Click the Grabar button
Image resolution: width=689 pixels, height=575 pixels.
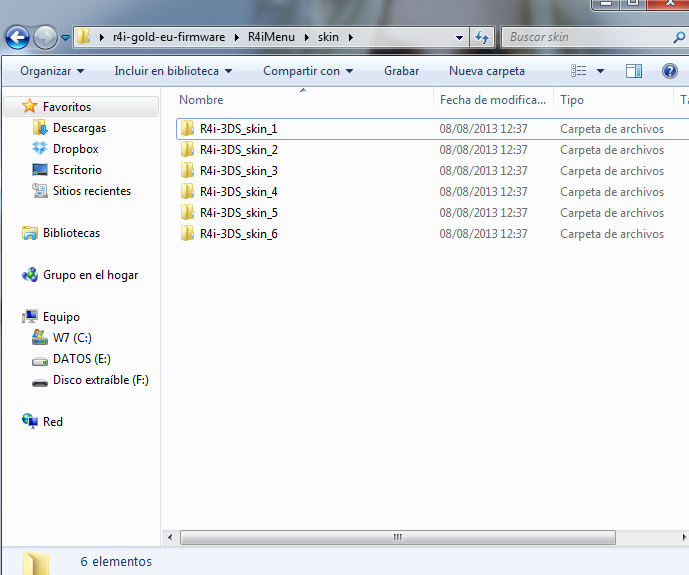coord(402,71)
